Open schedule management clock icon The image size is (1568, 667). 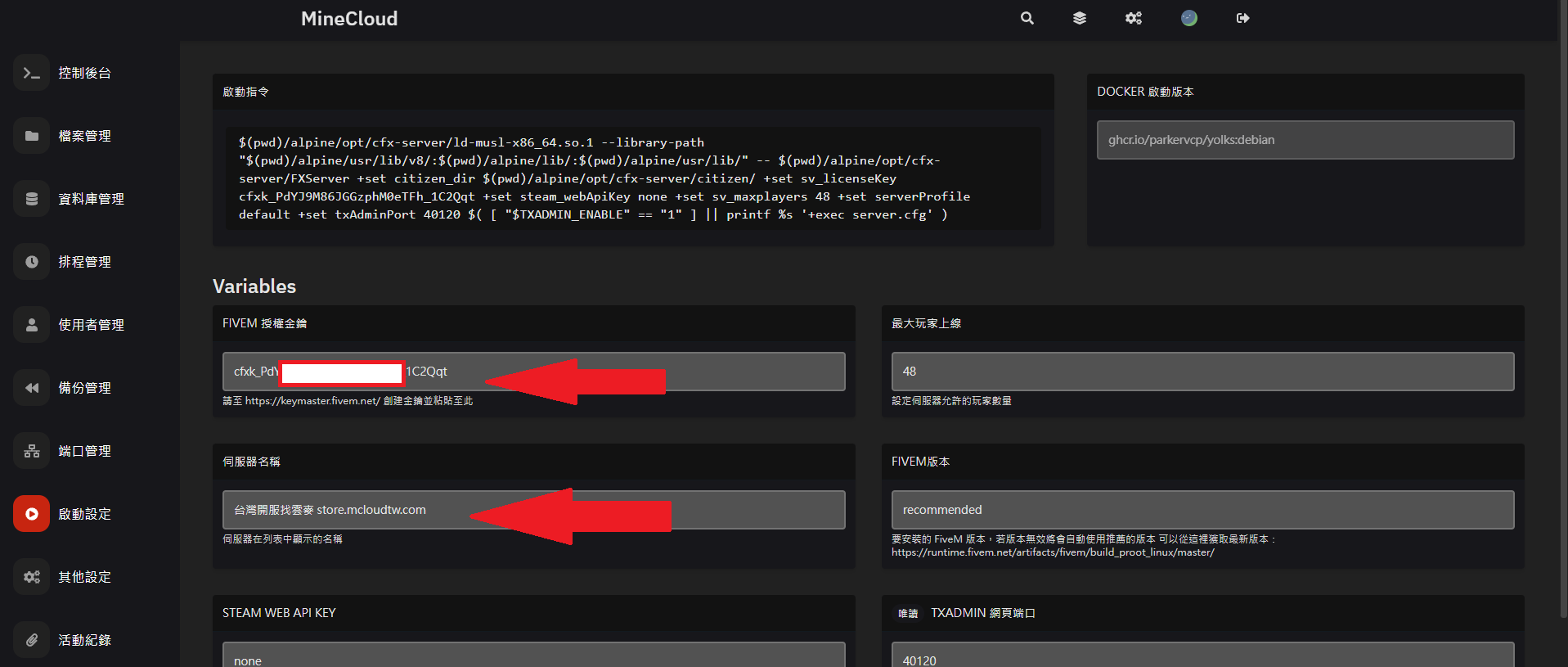click(x=31, y=262)
